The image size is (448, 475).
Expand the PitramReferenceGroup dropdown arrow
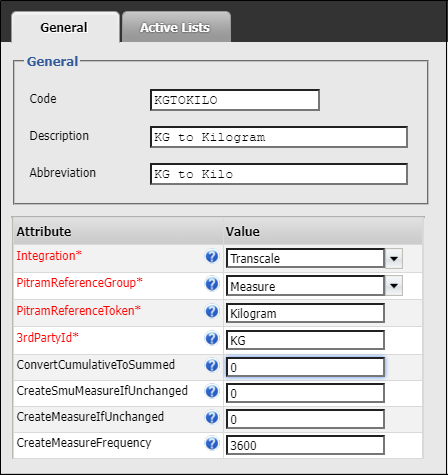(394, 286)
